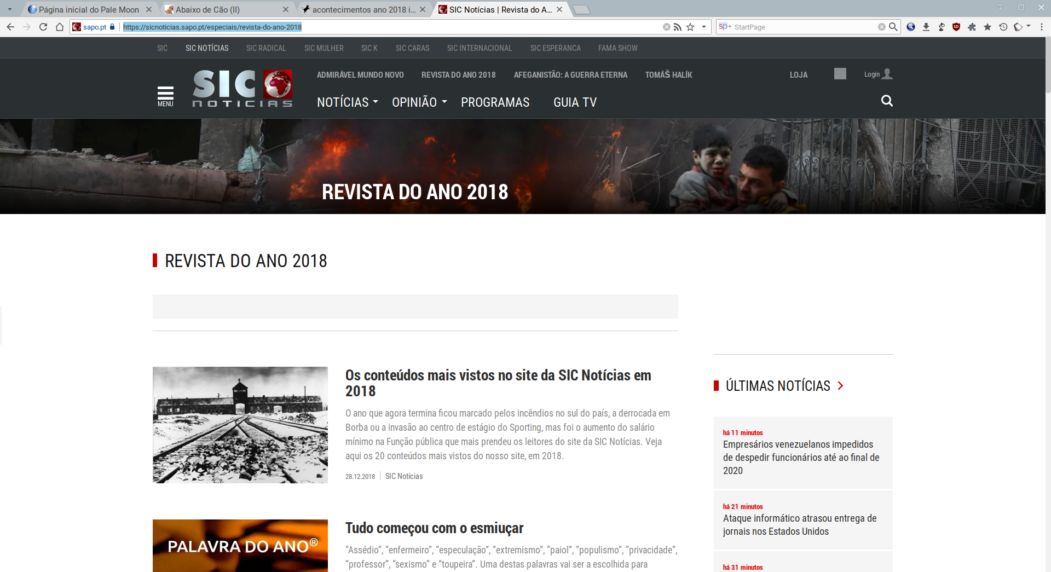Open the tag toolbar dropdown button
The image size is (1051, 572).
point(1022,27)
